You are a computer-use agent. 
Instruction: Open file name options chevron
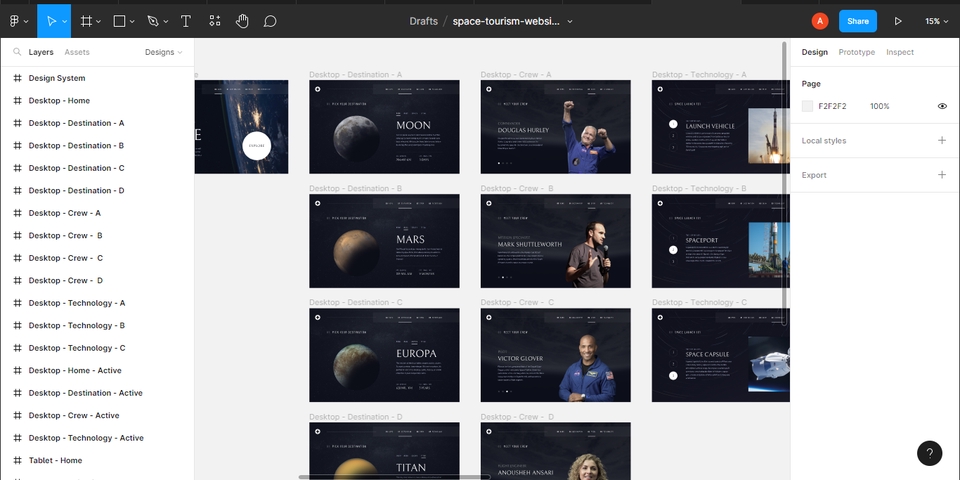point(570,21)
